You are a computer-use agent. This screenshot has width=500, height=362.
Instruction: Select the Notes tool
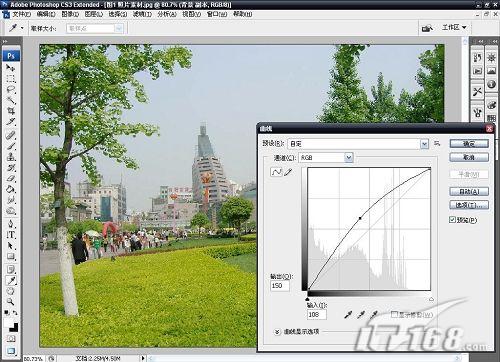(x=11, y=269)
